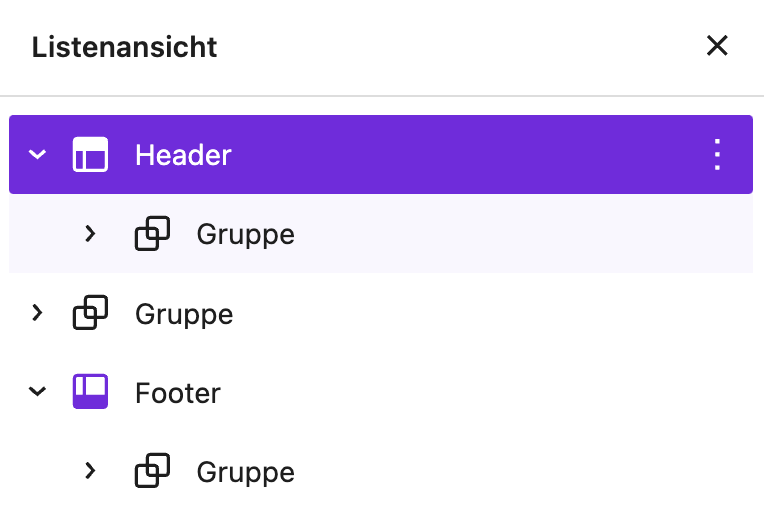Screen dimensions: 764x532
Task: Collapse the Footer block
Action: [38, 392]
